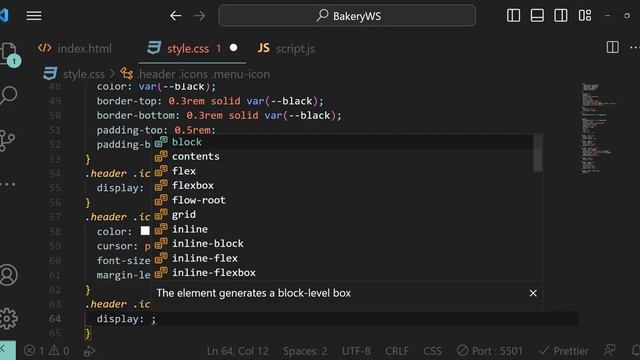Click the autocomplete list scrollbar
640x360 pixels.
pyautogui.click(x=538, y=153)
